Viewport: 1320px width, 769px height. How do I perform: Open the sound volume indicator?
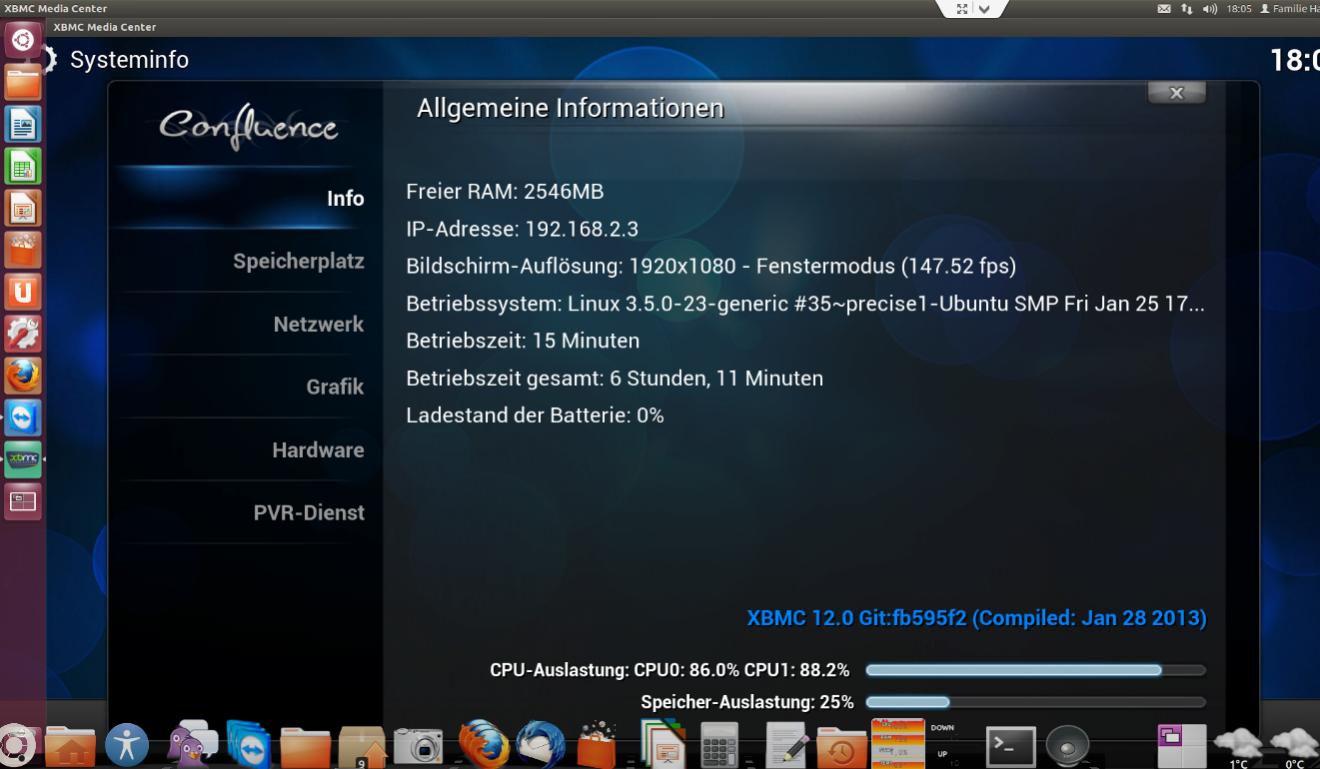[x=1210, y=8]
